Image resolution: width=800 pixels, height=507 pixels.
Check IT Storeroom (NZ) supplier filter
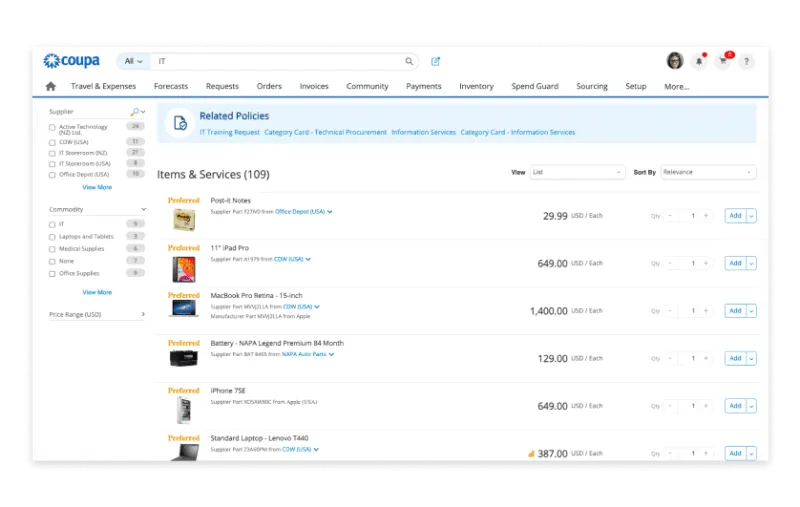pyautogui.click(x=52, y=154)
